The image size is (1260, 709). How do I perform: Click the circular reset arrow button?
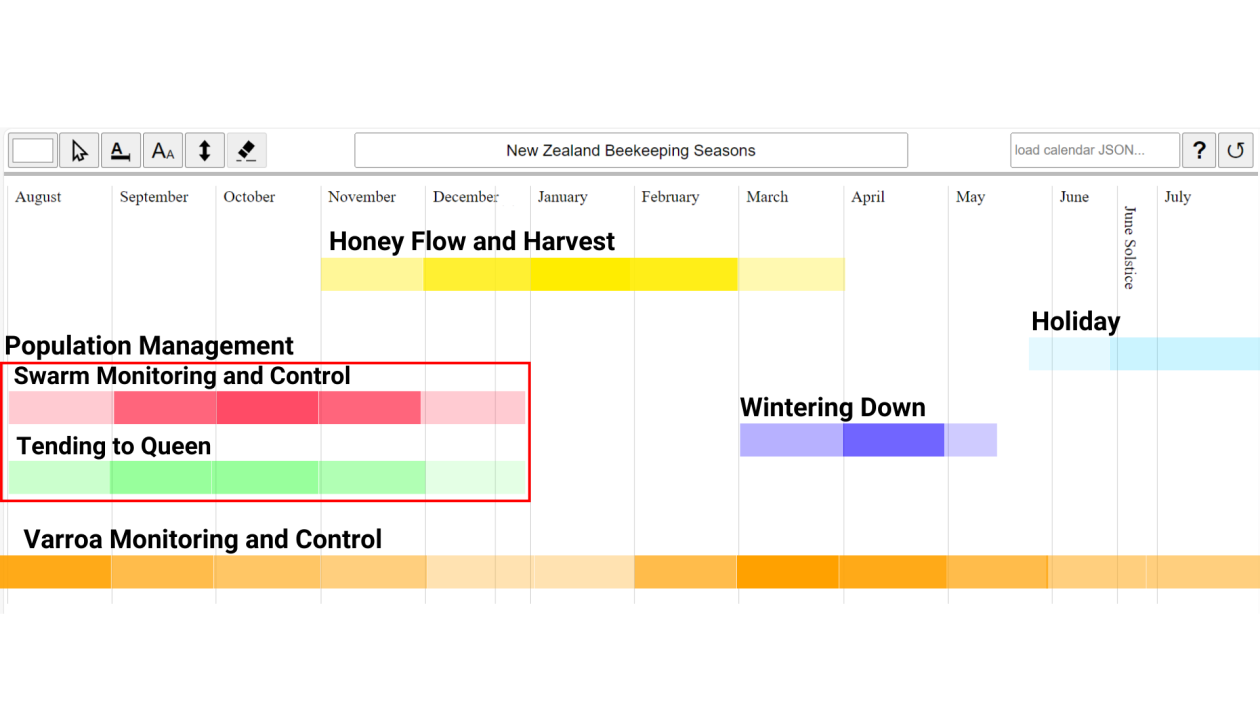pyautogui.click(x=1236, y=151)
